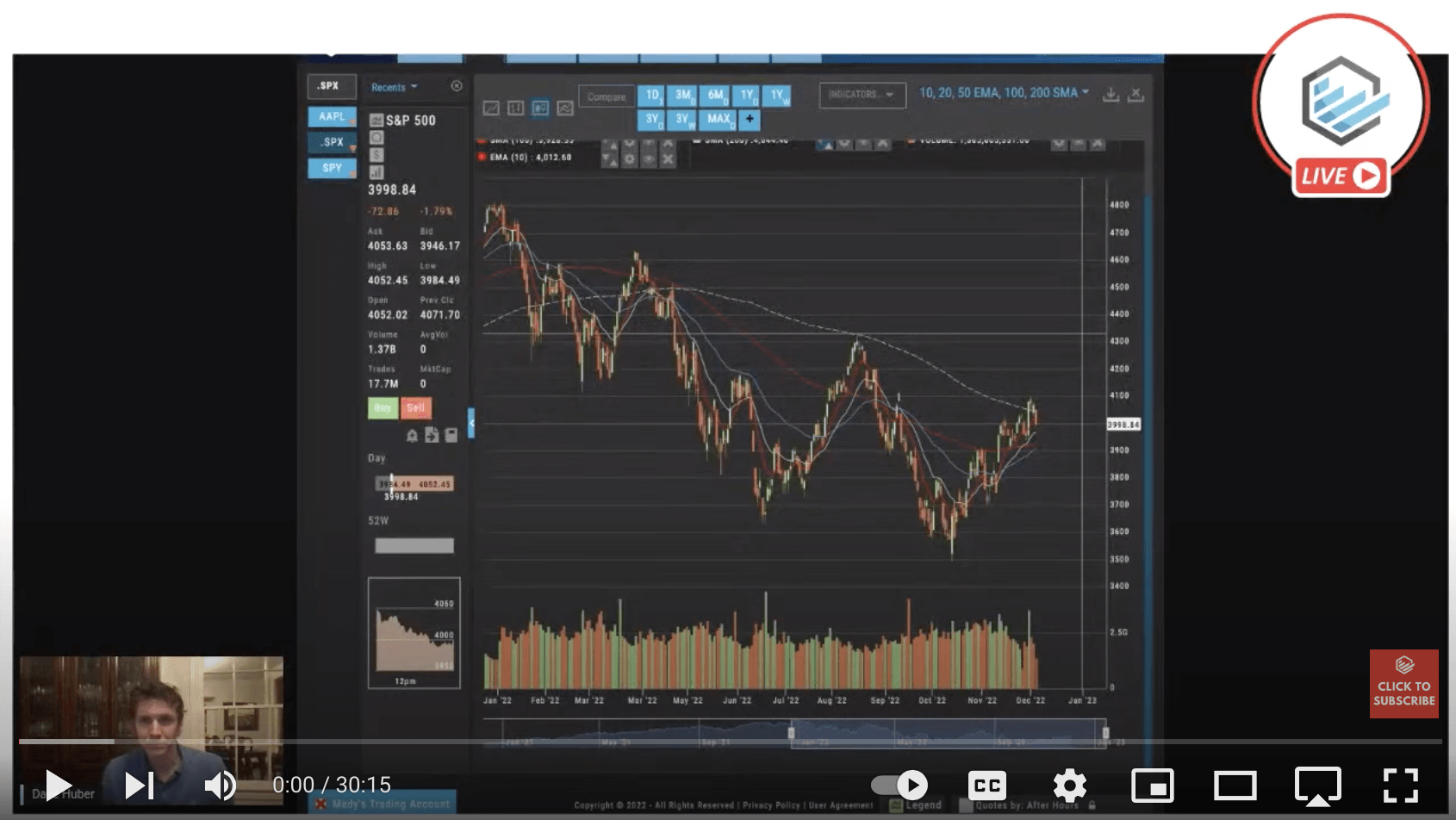This screenshot has width=1456, height=820.
Task: Skip to the next video
Action: 139,785
